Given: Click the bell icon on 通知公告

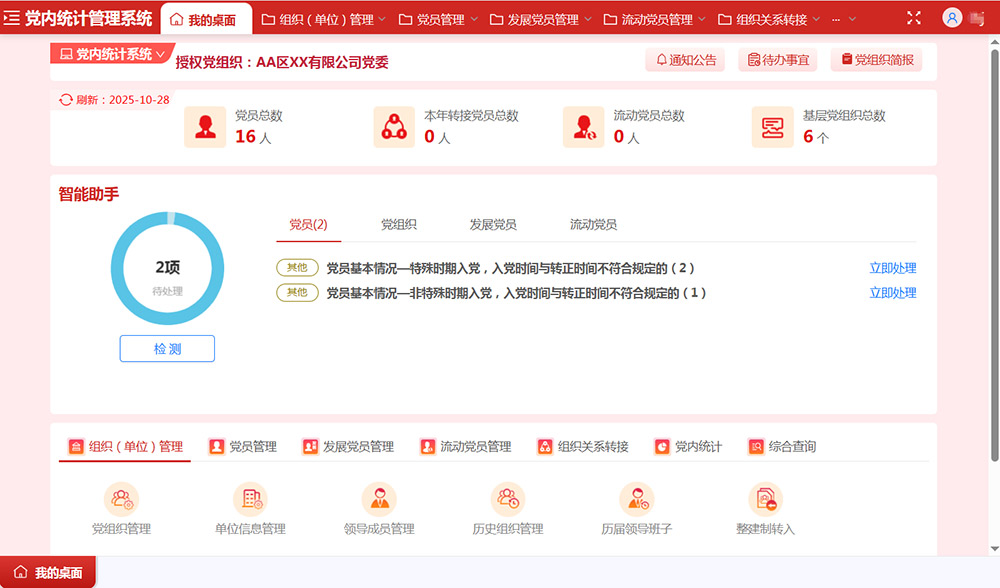Looking at the screenshot, I should pyautogui.click(x=661, y=60).
